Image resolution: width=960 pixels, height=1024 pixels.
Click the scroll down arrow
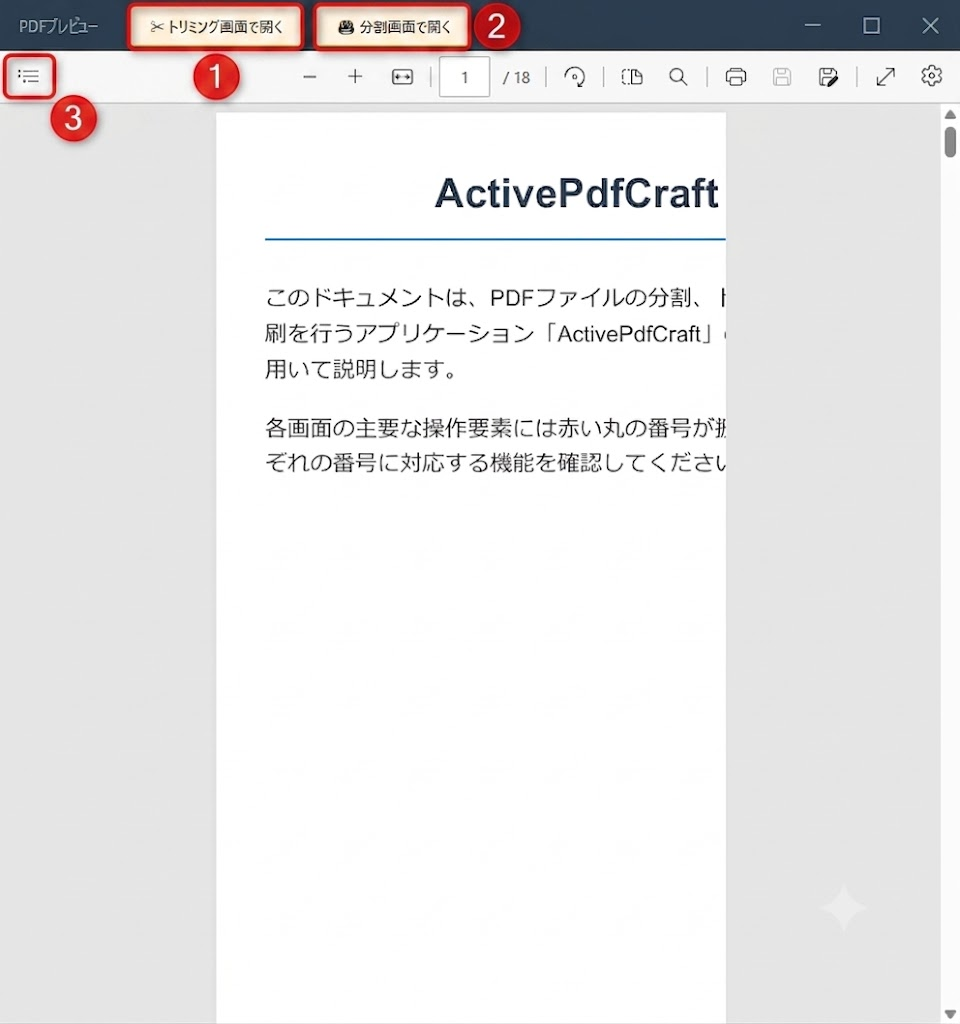coord(950,1014)
